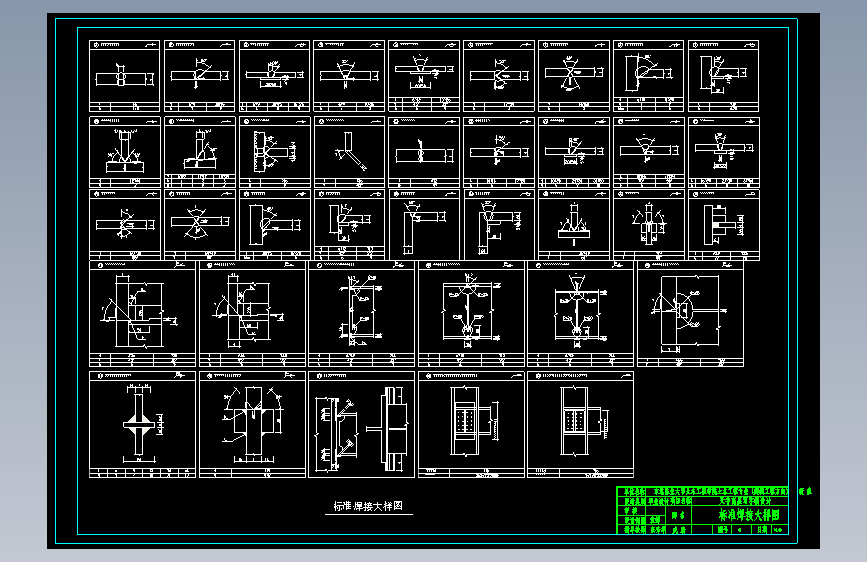The height and width of the screenshot is (562, 867).
Task: Select the inclined branch plate weld detail
Action: 349,152
